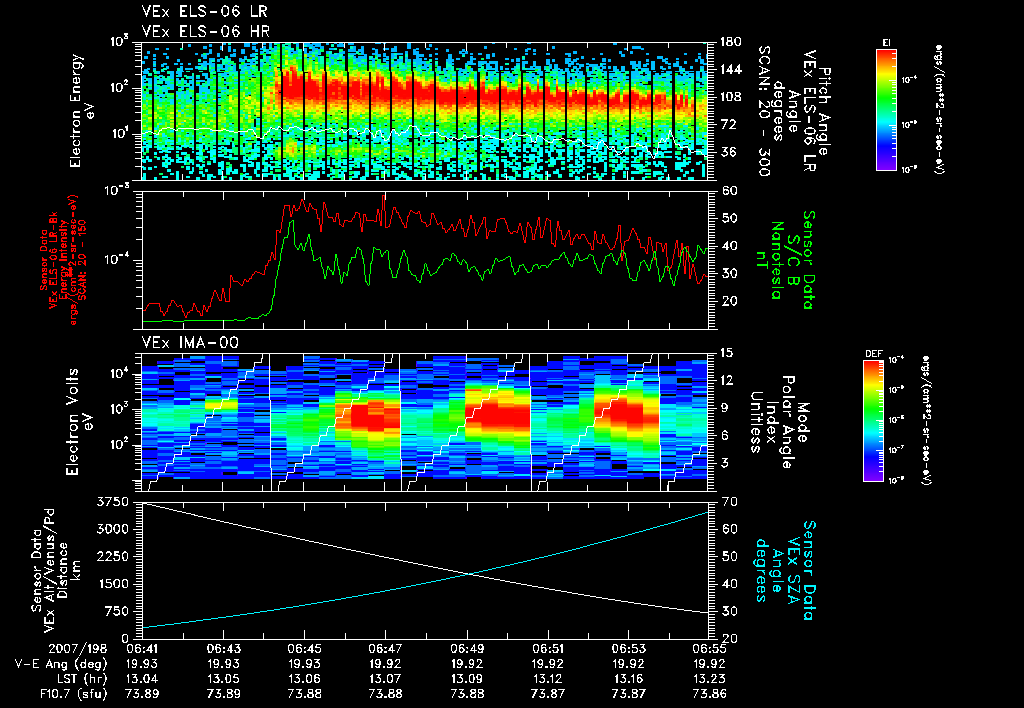Select the "VEx IMA-00" panel label
This screenshot has width=1024, height=708.
click(x=190, y=343)
